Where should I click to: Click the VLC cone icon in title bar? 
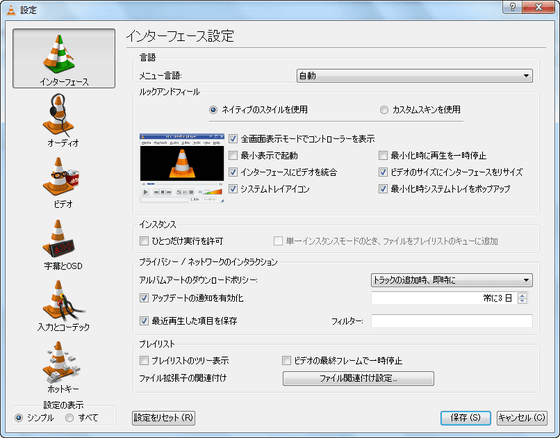click(x=11, y=10)
